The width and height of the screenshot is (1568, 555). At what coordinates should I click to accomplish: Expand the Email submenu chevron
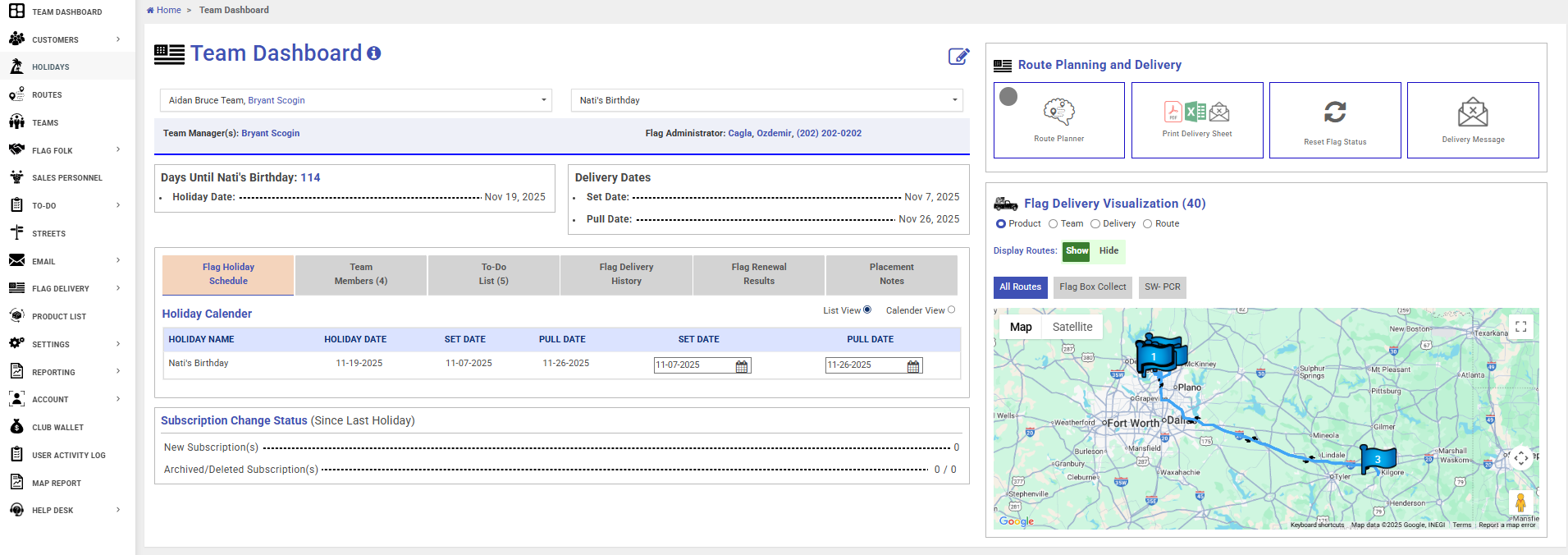[x=118, y=260]
